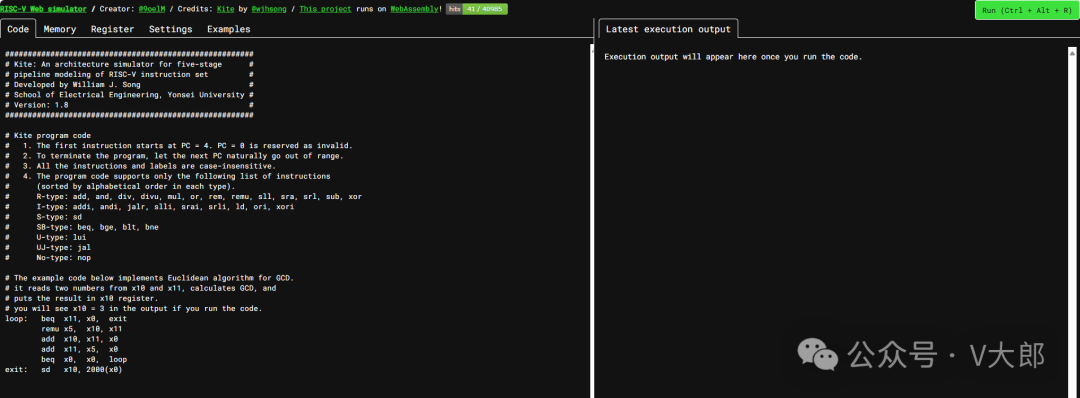Screen dimensions: 1080x398
Task: Click the 'beq x0, x0, loop' line
Action: tap(84, 359)
